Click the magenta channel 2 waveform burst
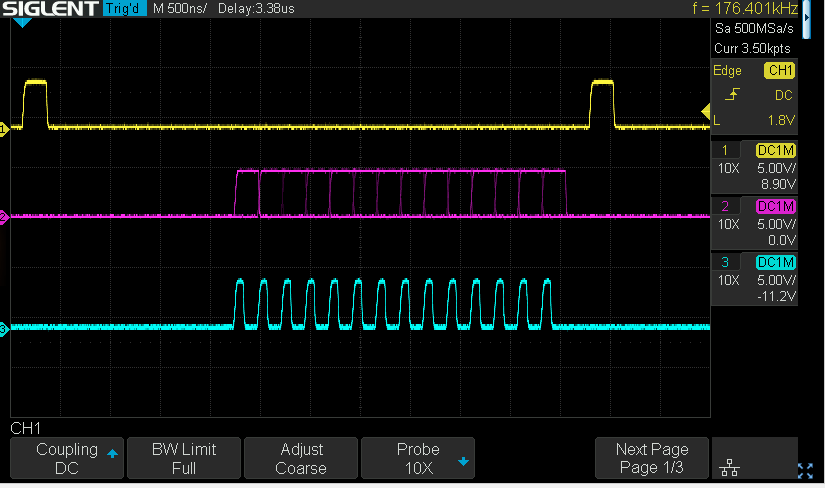Viewport: 825px width, 488px height. coord(401,193)
